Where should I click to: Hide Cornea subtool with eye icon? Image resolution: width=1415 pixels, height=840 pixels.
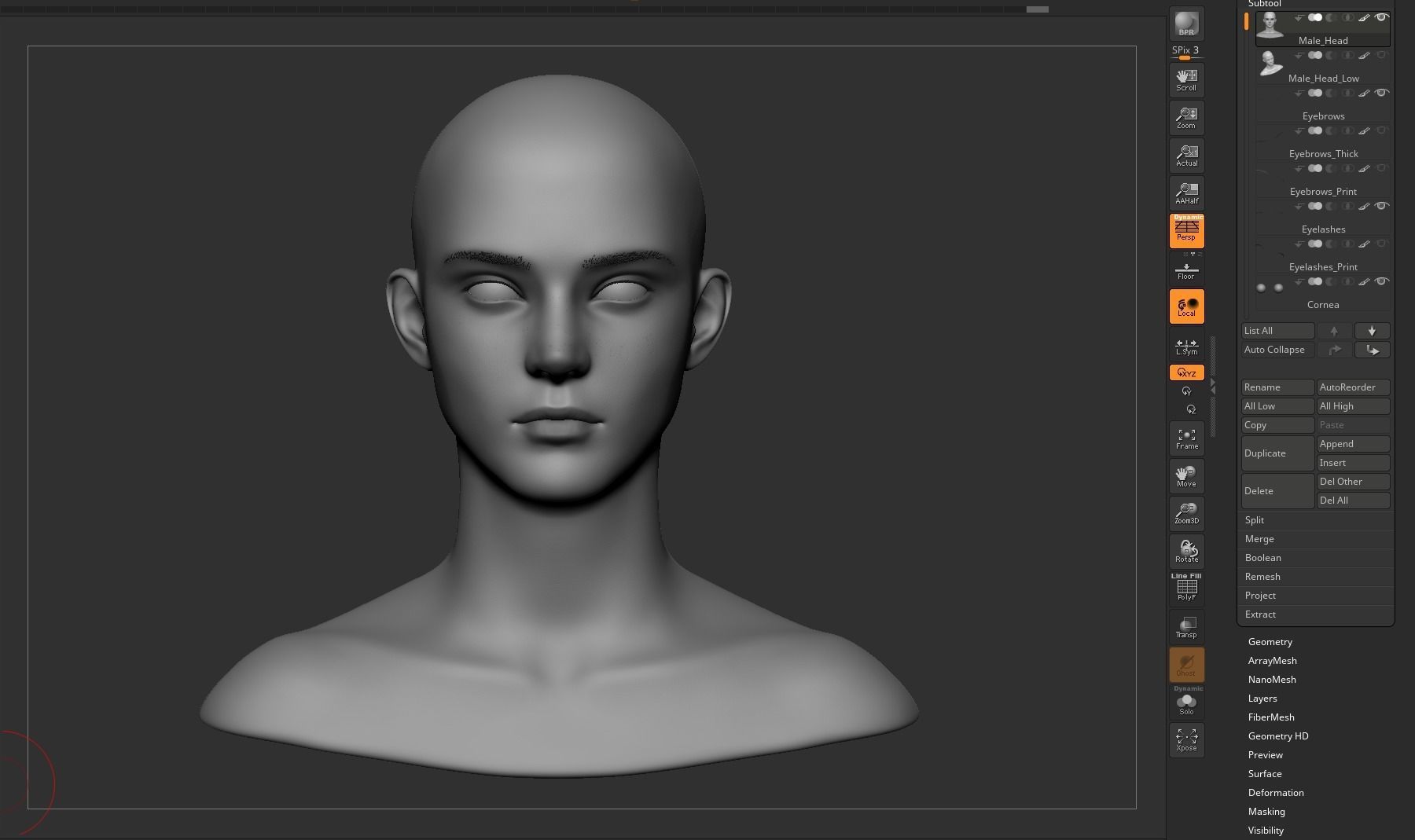click(1381, 281)
